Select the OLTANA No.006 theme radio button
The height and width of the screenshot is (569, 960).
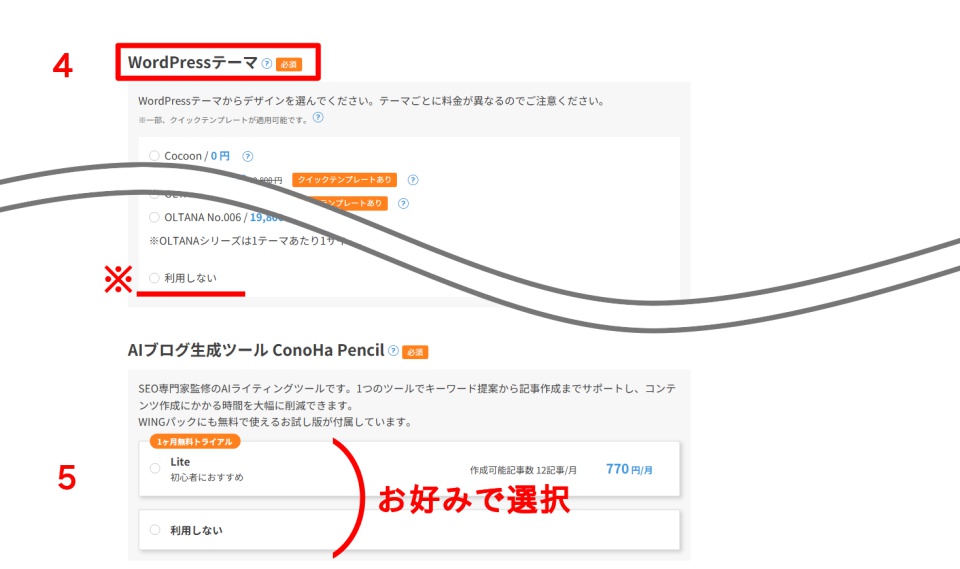[154, 217]
